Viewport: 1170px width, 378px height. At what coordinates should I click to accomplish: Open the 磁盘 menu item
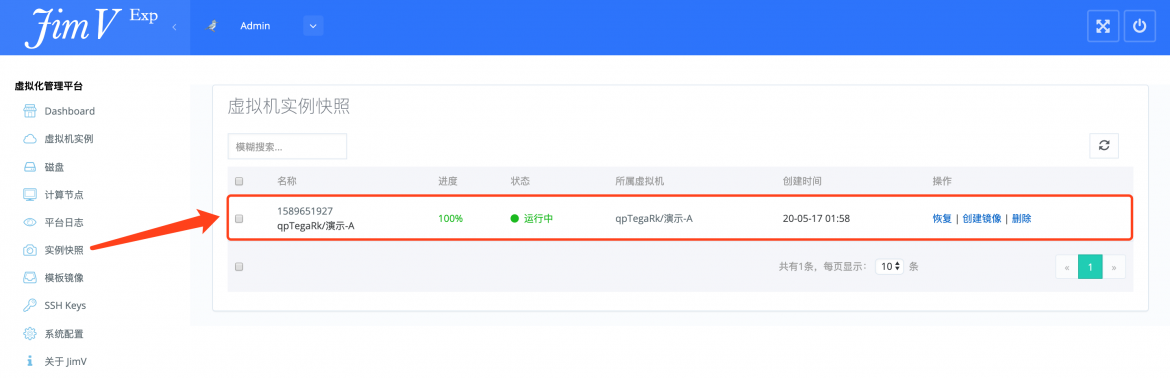pos(54,167)
